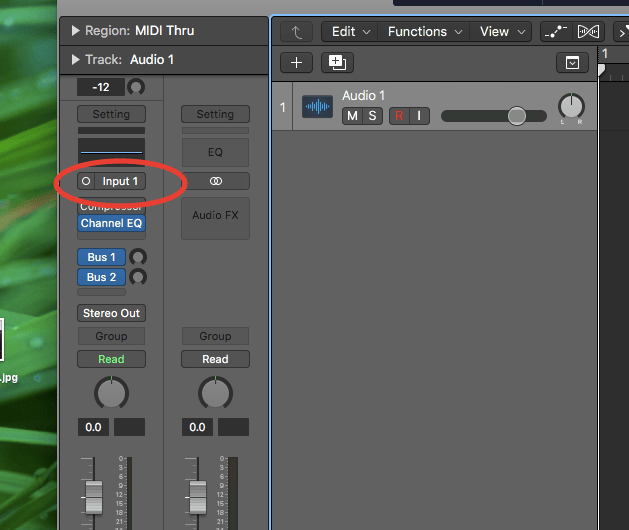
Task: Open the global tracks dropdown button
Action: tap(572, 63)
